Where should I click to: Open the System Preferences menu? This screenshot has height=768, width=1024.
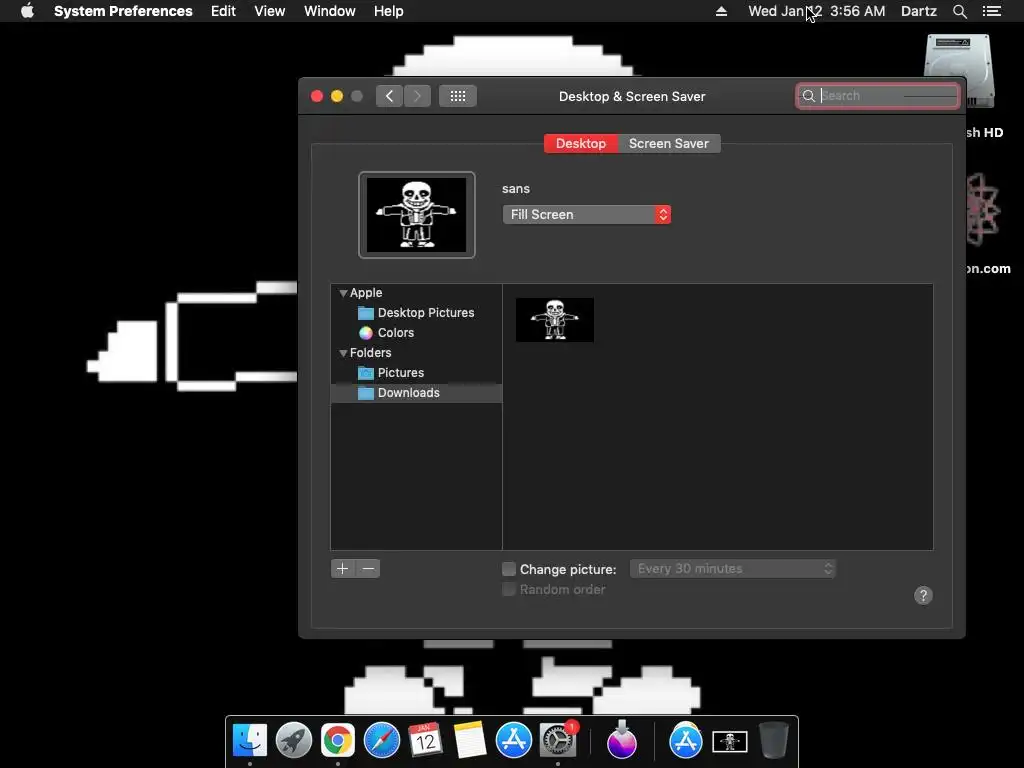click(123, 11)
